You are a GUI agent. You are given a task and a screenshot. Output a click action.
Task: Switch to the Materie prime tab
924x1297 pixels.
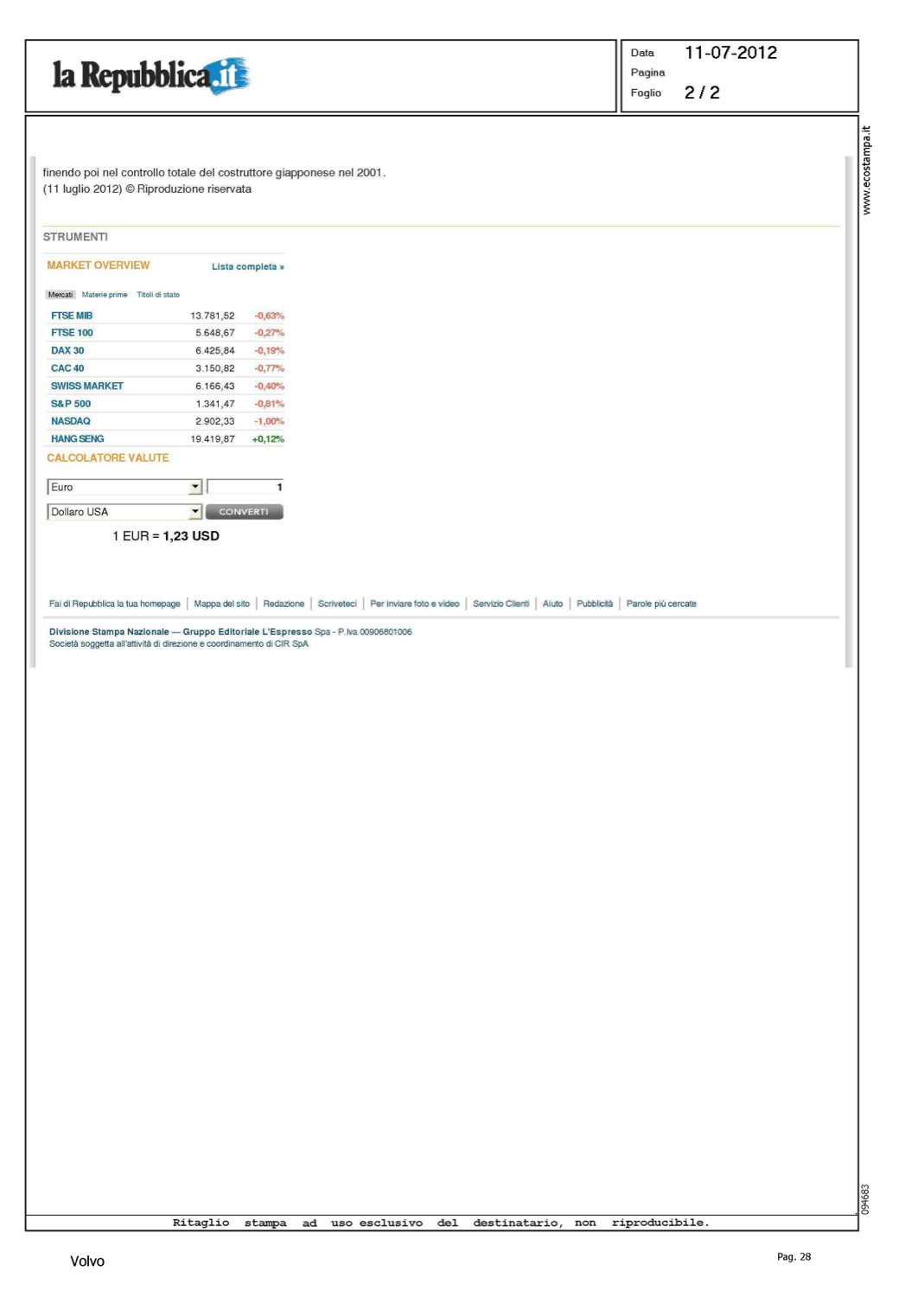click(105, 295)
